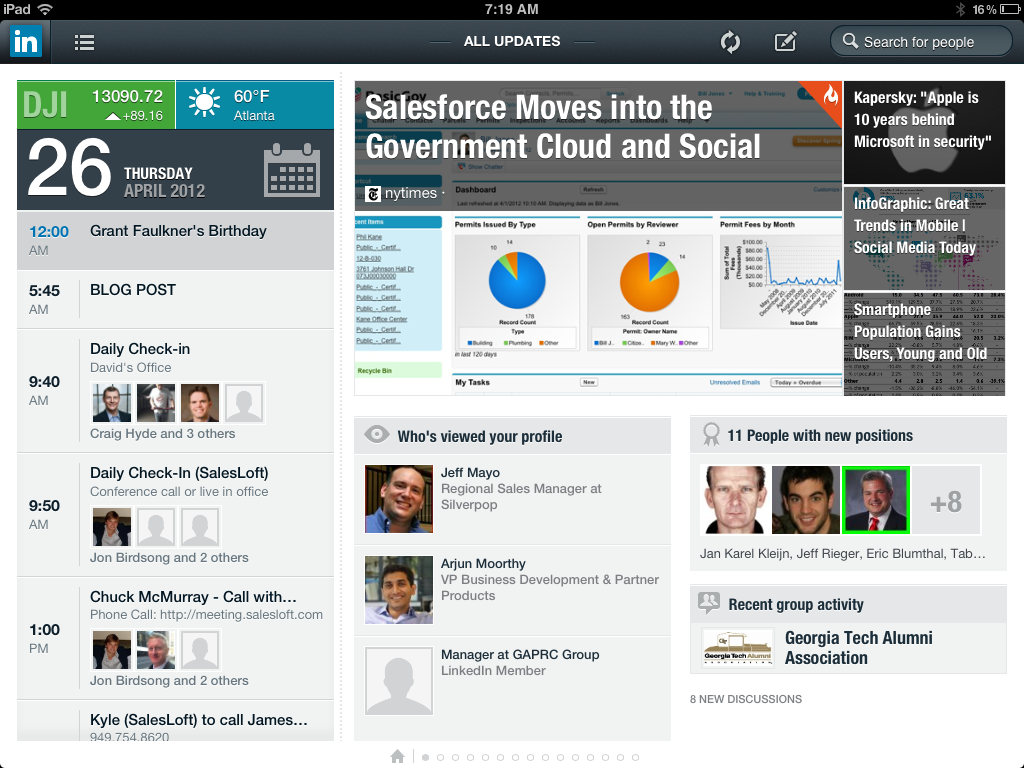Tap Craig Hyde and 3 others

tap(163, 434)
